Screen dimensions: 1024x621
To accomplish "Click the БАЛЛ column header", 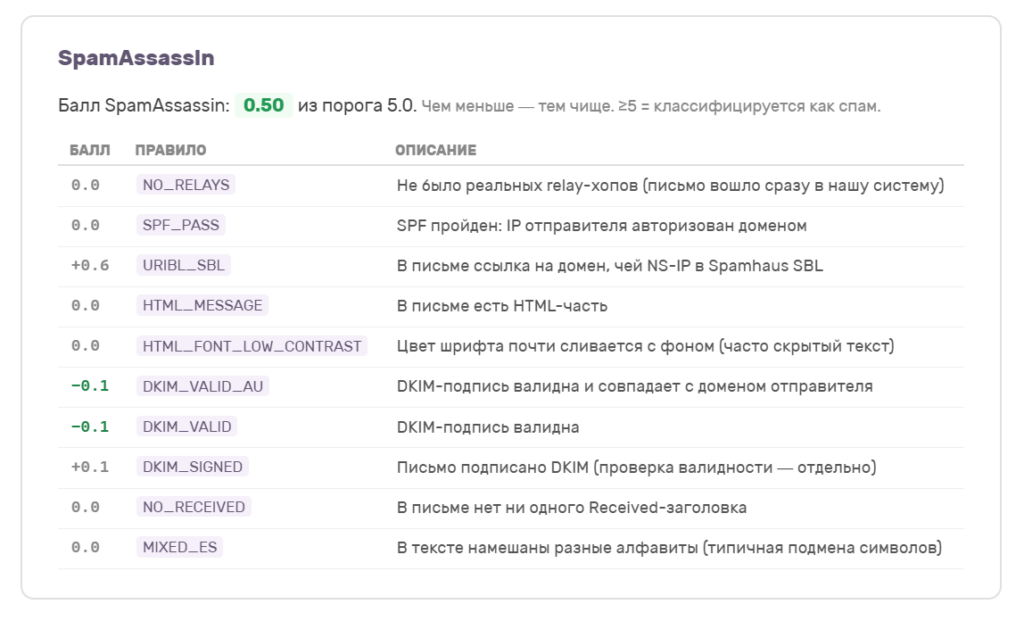I will 90,150.
